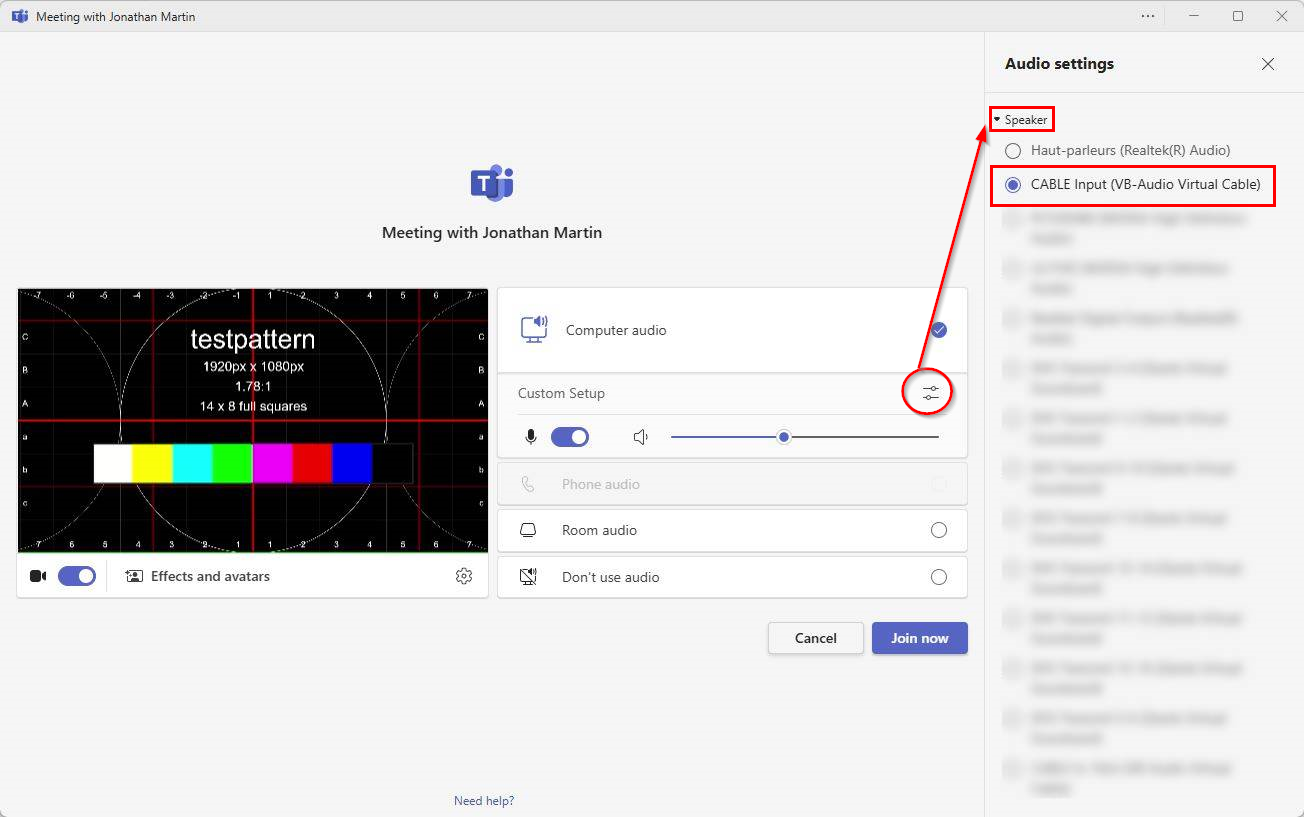Close the Audio settings panel
The width and height of the screenshot is (1304, 817).
point(1268,64)
